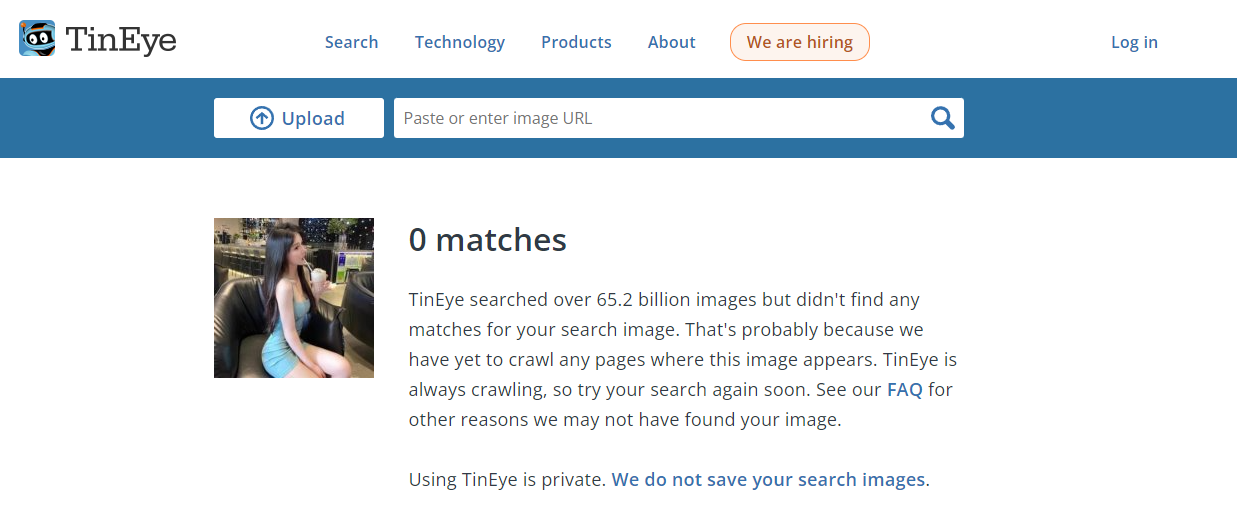Screen dimensions: 1237x529
Task: Open the Technology navigation item
Action: [x=460, y=42]
